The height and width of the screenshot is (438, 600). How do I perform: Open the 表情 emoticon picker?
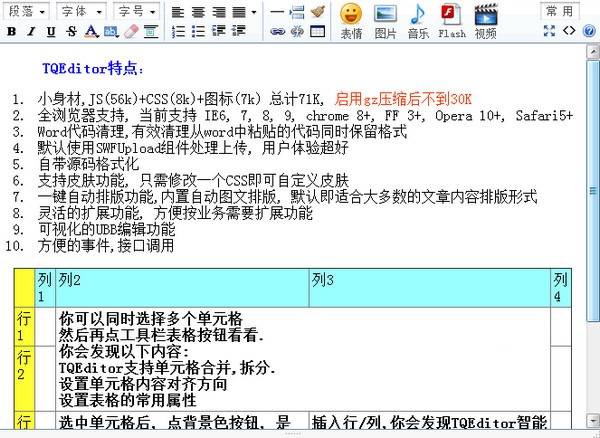pyautogui.click(x=351, y=21)
